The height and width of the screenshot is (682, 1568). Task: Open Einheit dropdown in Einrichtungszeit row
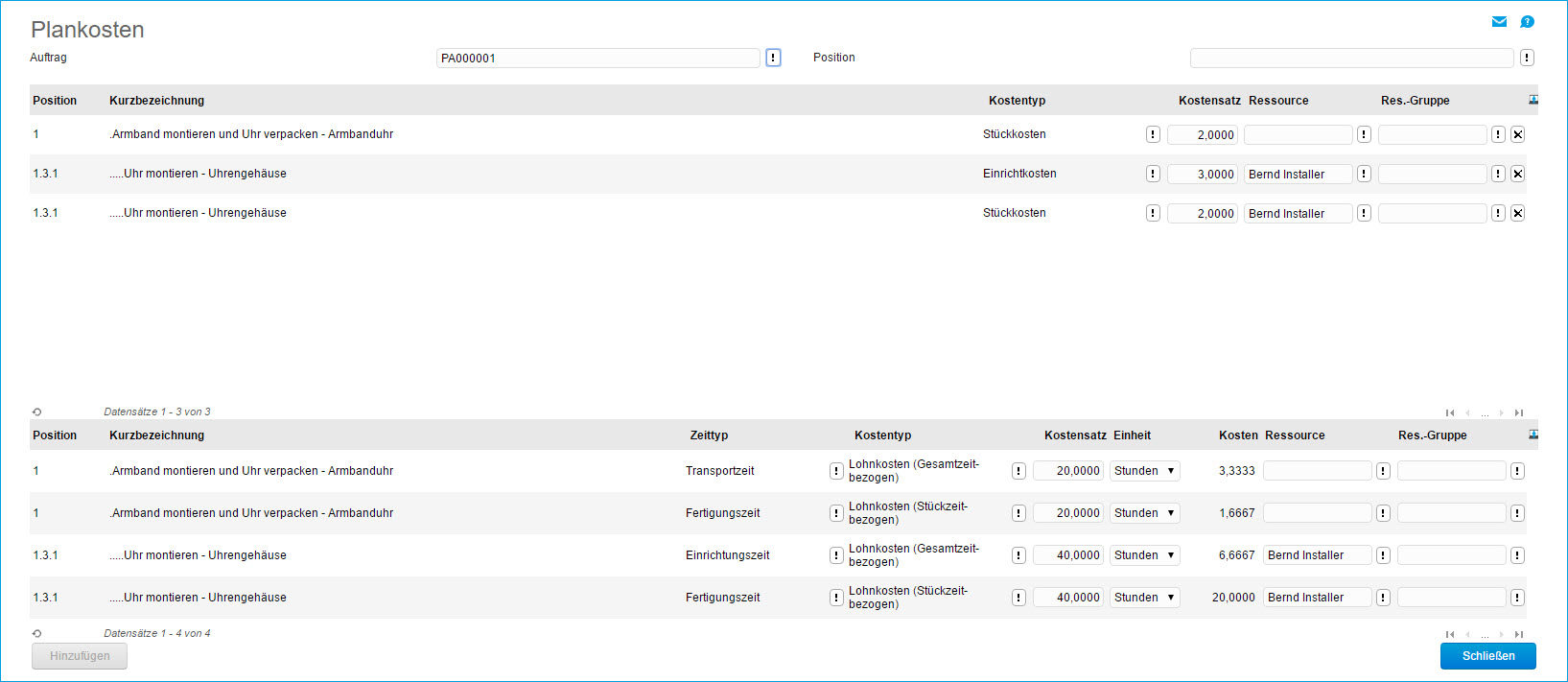(x=1145, y=555)
